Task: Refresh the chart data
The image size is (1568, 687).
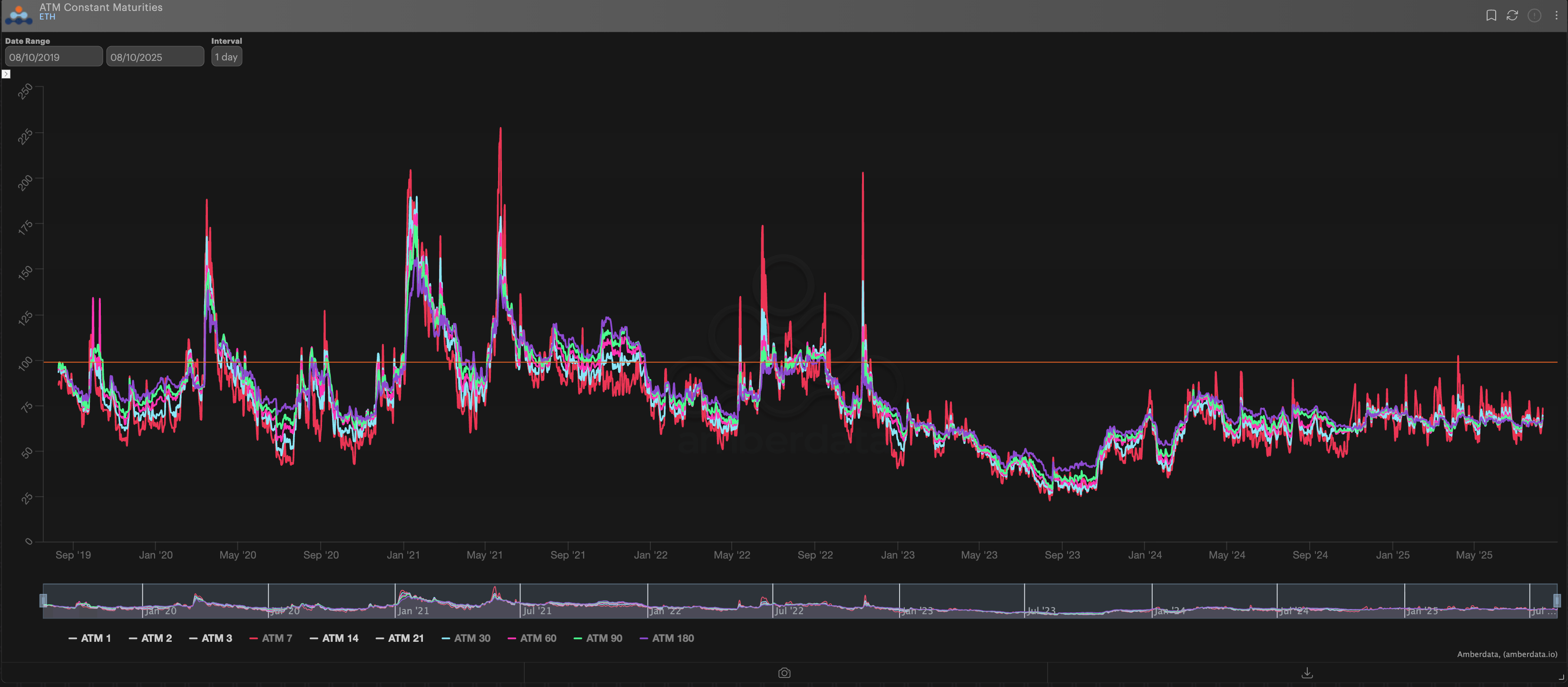Action: (1512, 15)
